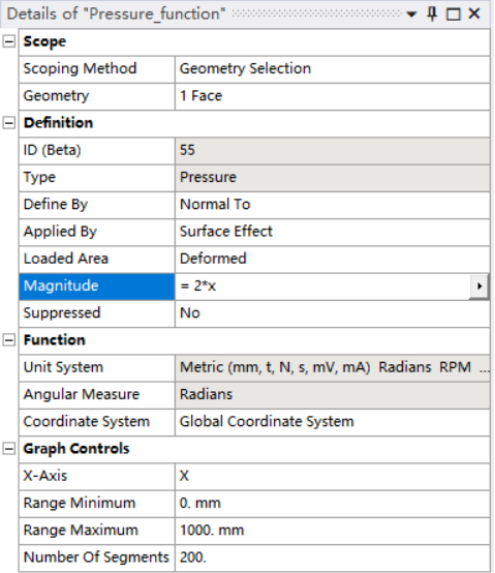Collapse the Definition section
Viewport: 495px width, 573px height.
[9, 123]
